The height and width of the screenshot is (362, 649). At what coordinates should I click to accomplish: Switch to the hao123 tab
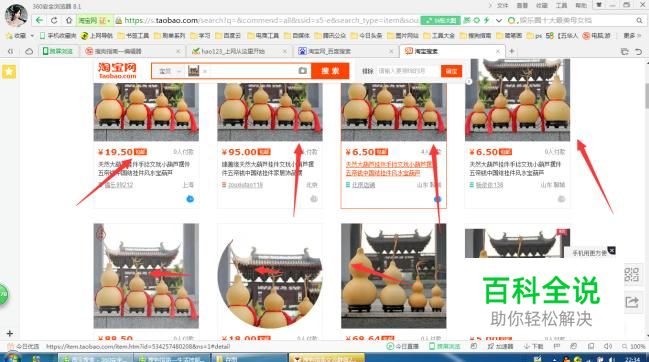click(x=238, y=51)
